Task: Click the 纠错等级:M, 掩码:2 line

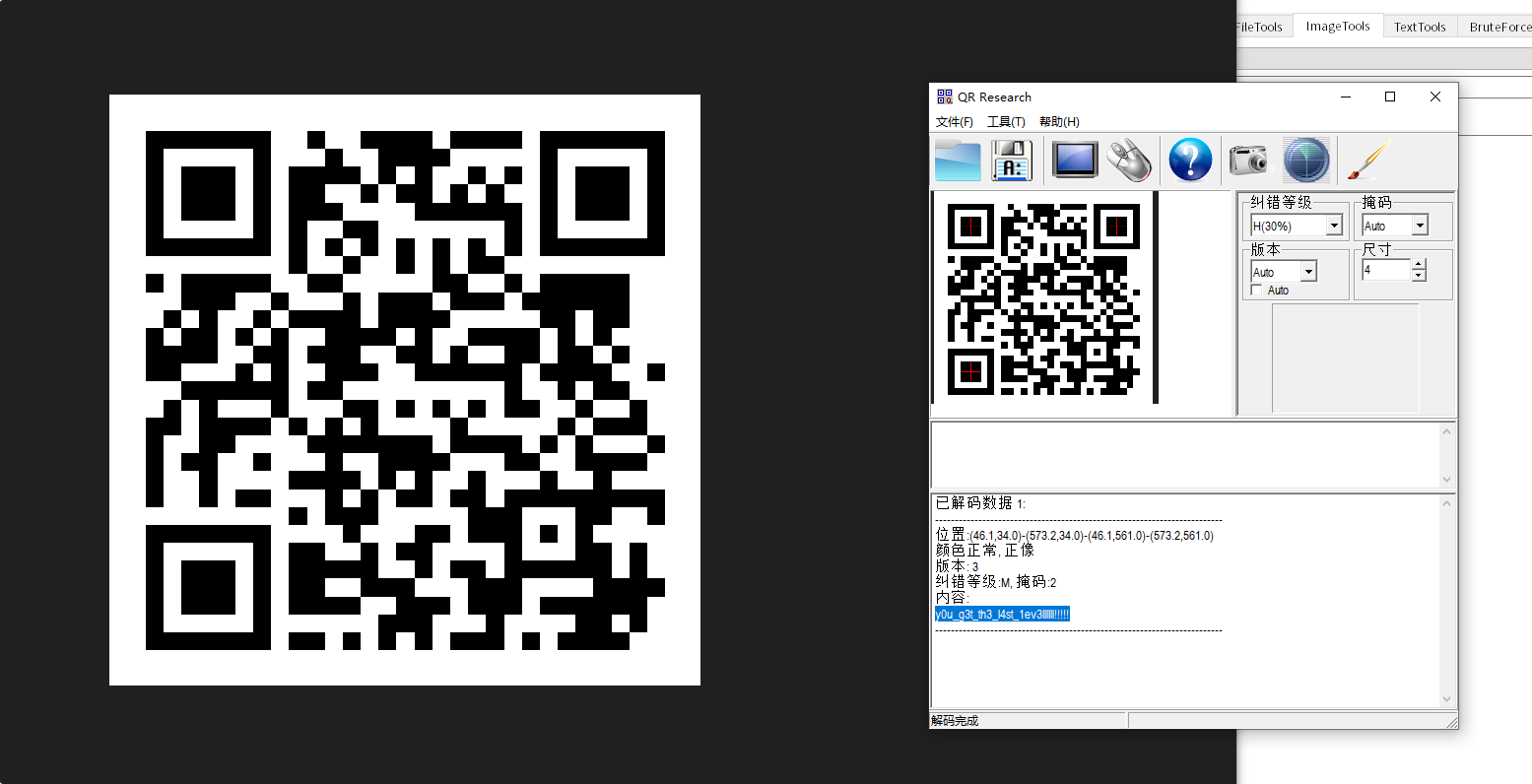Action: tap(995, 582)
